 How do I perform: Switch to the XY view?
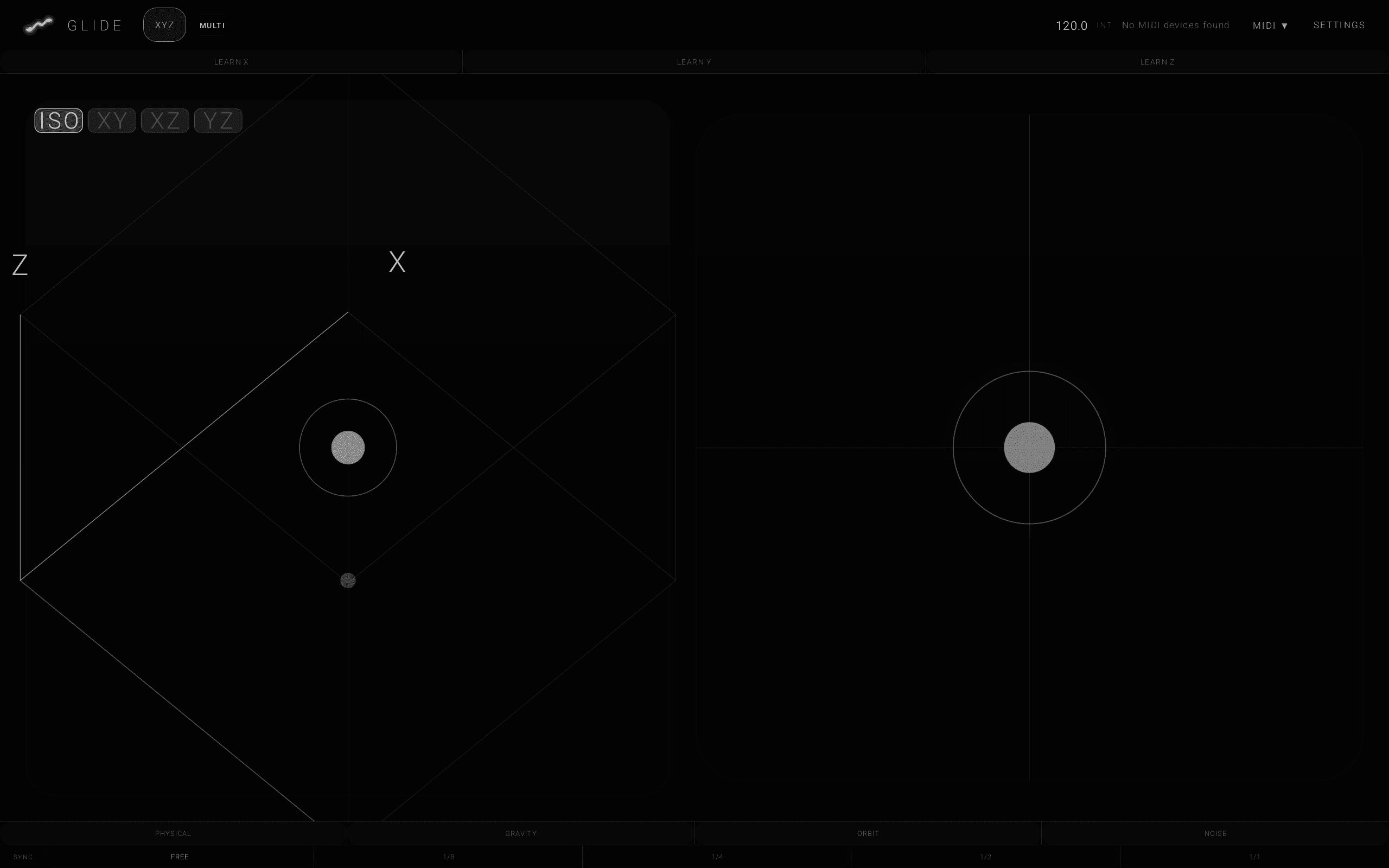point(112,120)
